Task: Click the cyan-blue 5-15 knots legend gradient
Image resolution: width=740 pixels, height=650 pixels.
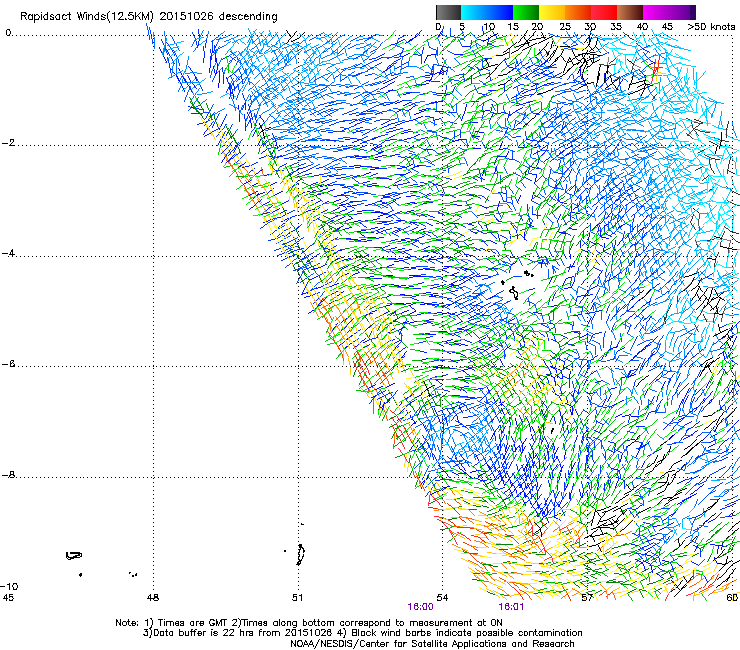Action: click(x=487, y=12)
